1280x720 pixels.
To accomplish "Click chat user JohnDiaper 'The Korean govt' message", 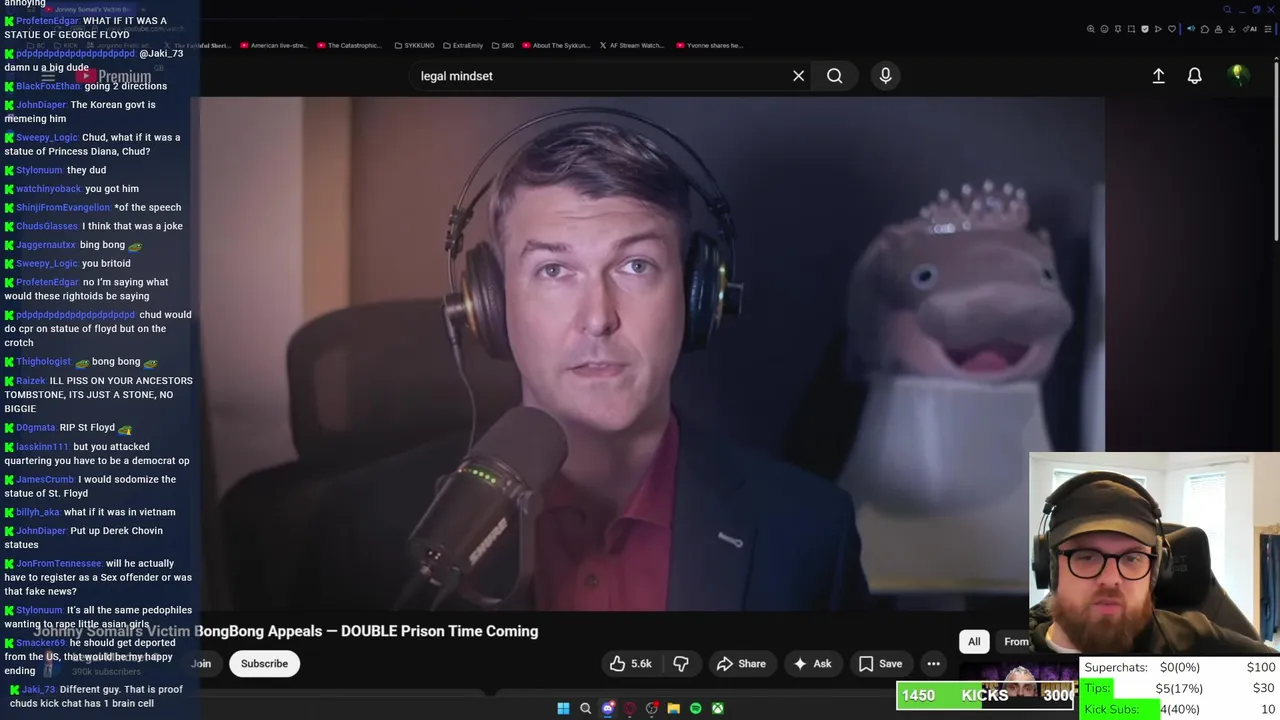I will [x=80, y=111].
